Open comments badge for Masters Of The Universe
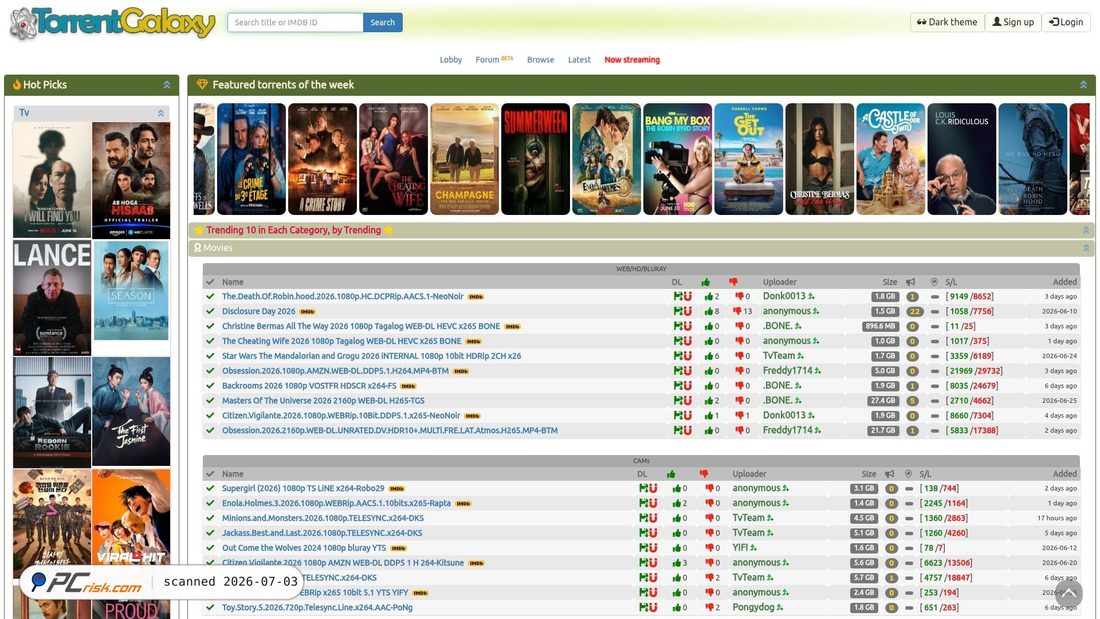 click(x=912, y=401)
